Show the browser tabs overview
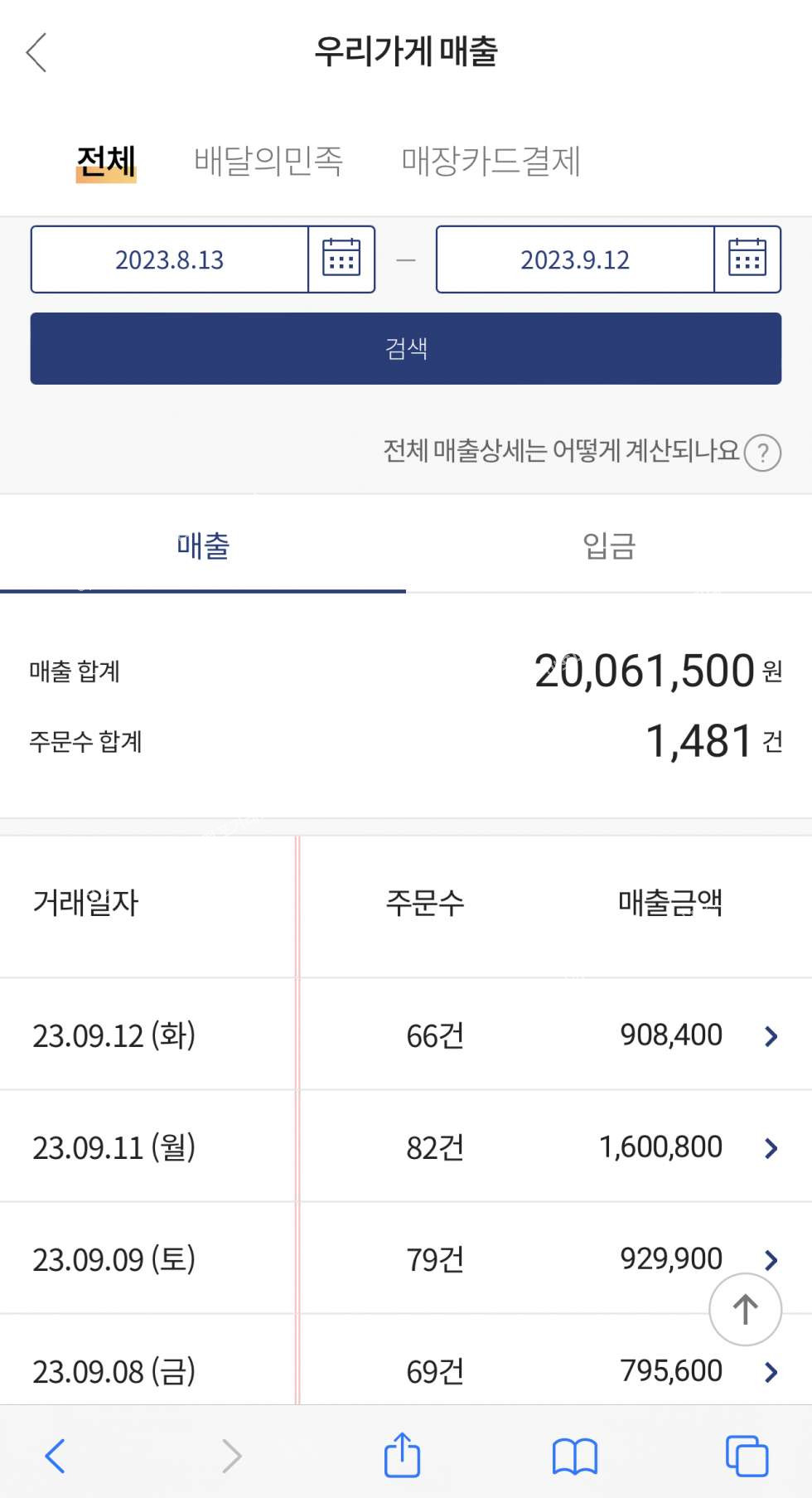812x1498 pixels. click(747, 1456)
